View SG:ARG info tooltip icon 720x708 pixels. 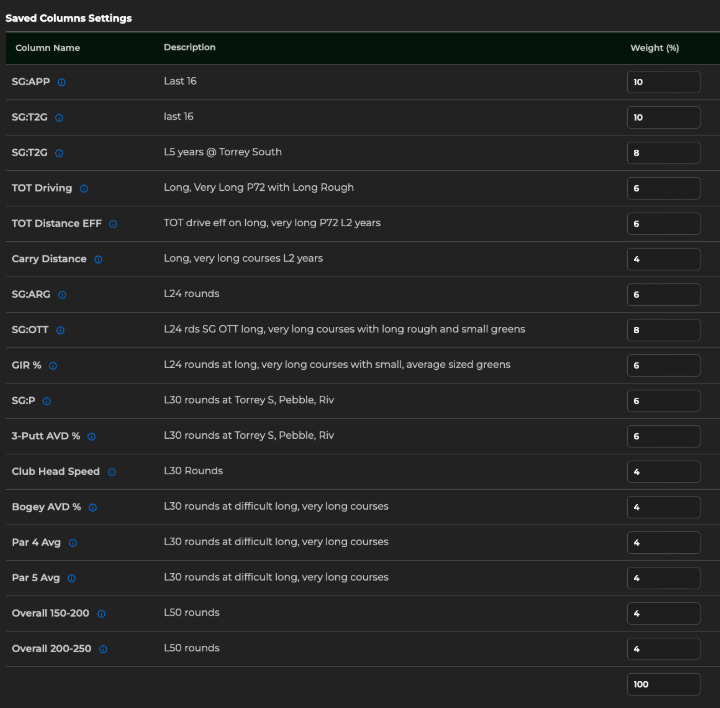click(62, 295)
